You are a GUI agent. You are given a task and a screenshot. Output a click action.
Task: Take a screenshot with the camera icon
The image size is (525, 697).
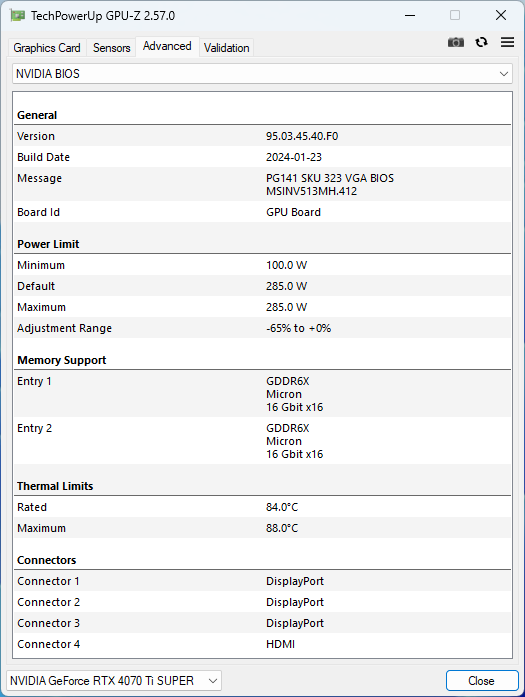coord(456,42)
